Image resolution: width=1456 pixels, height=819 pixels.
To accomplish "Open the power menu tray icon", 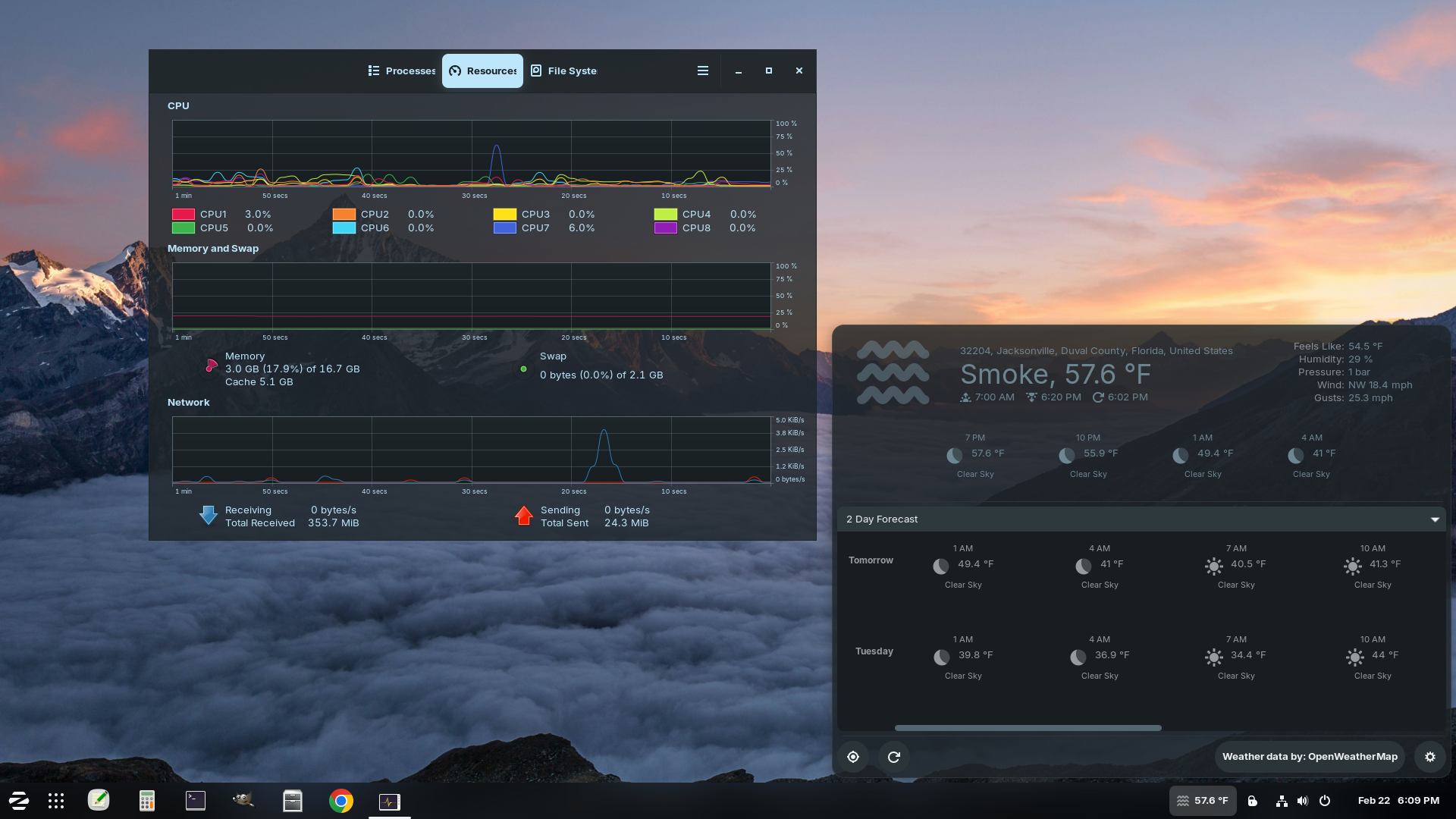I will (x=1325, y=801).
